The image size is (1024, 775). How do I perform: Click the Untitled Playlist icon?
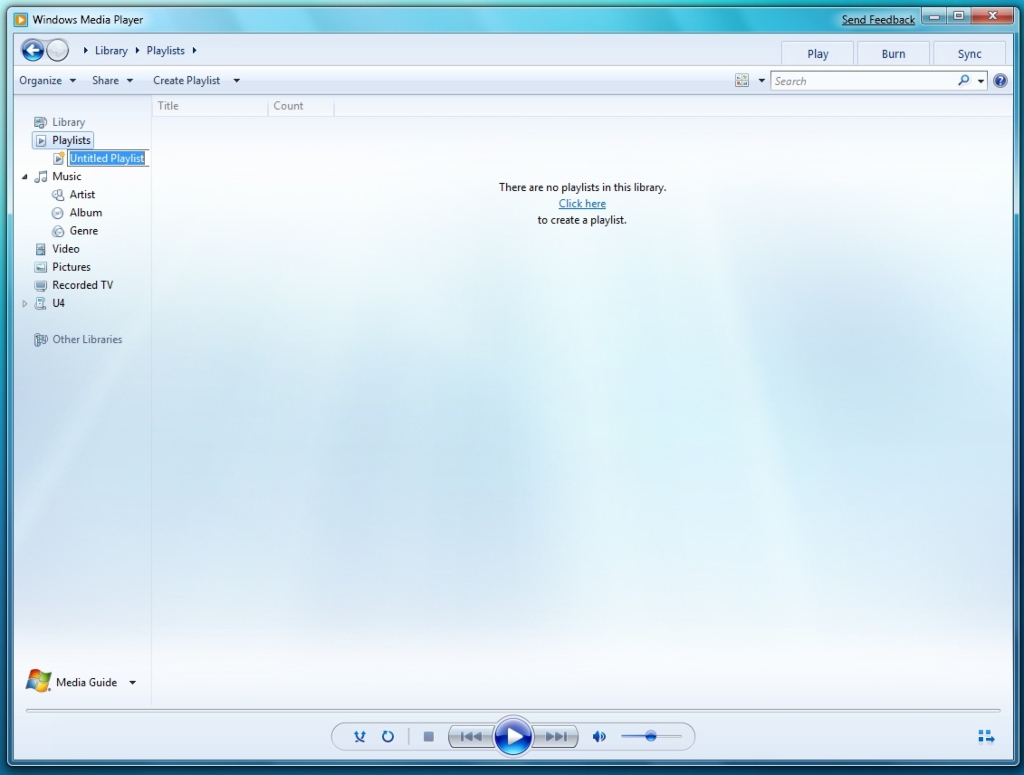(59, 158)
